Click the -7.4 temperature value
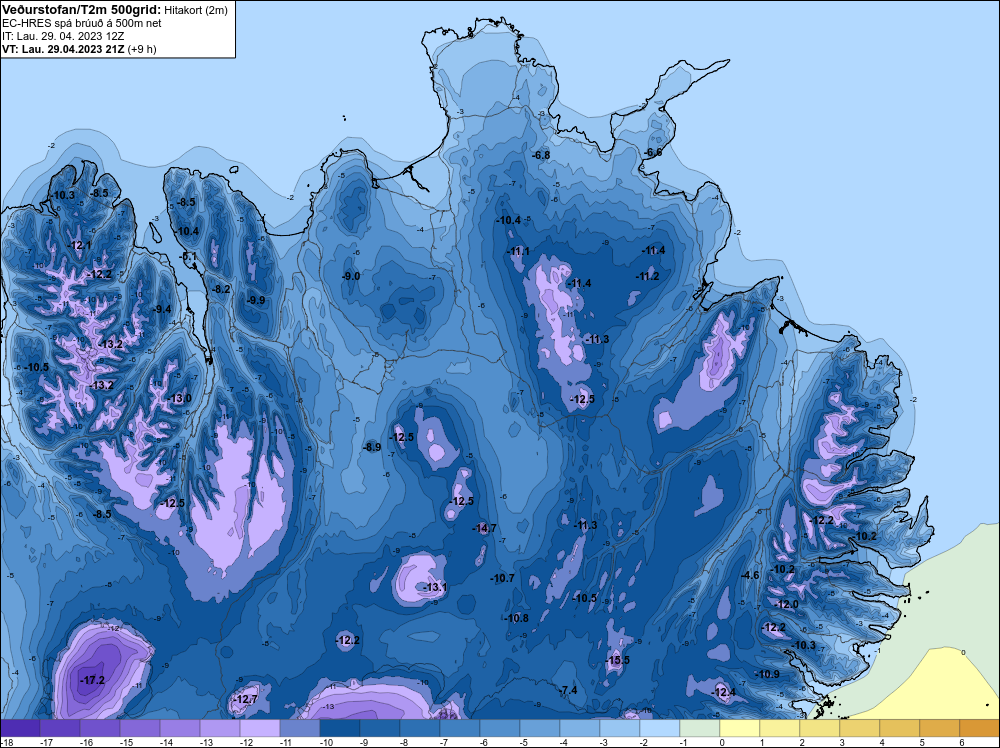Screen dimensions: 1000x748 coord(568,691)
